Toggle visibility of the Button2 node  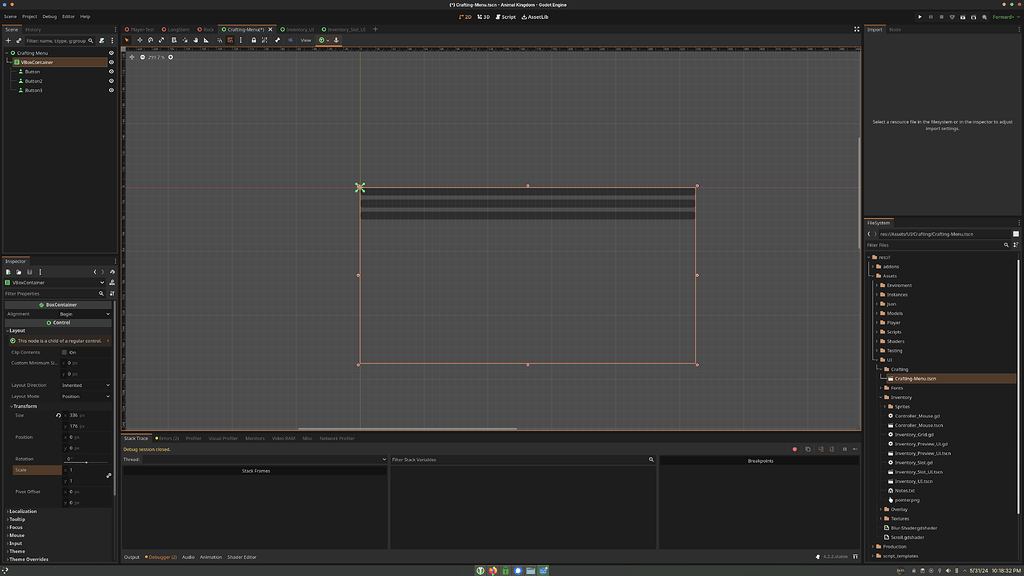point(111,81)
